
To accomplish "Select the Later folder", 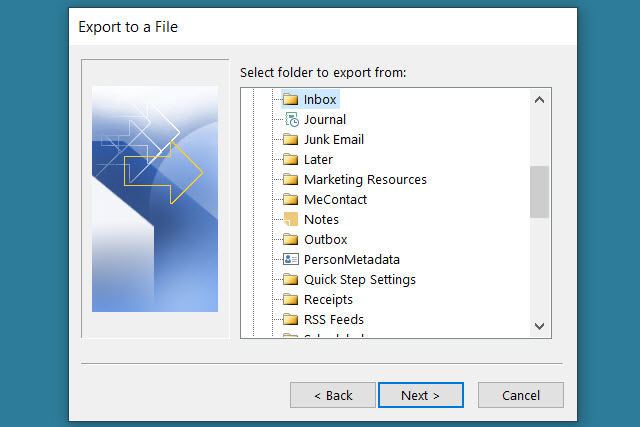I will tap(318, 160).
